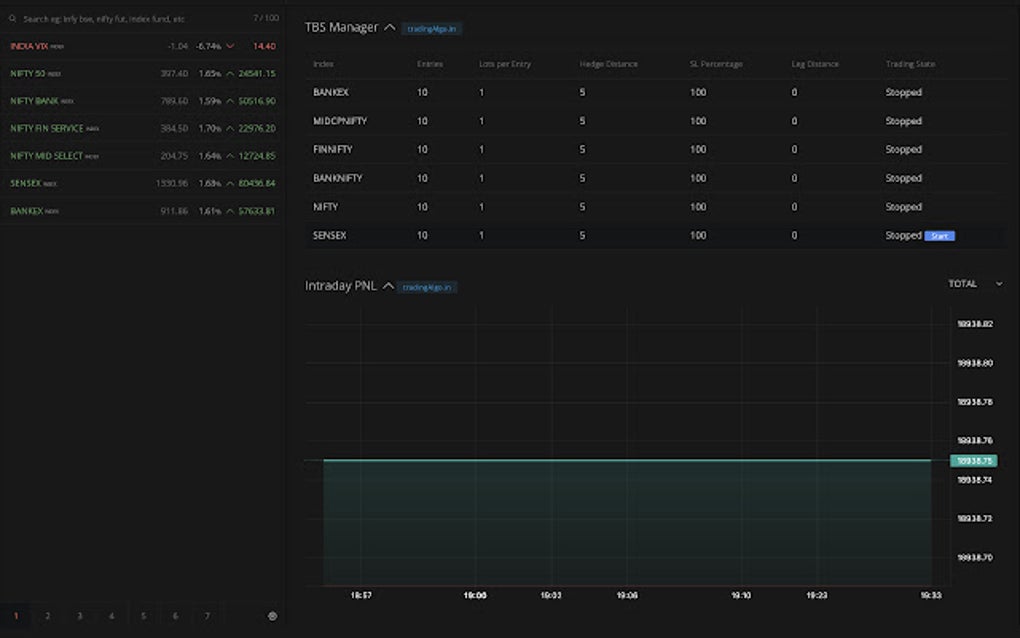Open tradingAlgo.in link beside Intraday PNL

427,287
